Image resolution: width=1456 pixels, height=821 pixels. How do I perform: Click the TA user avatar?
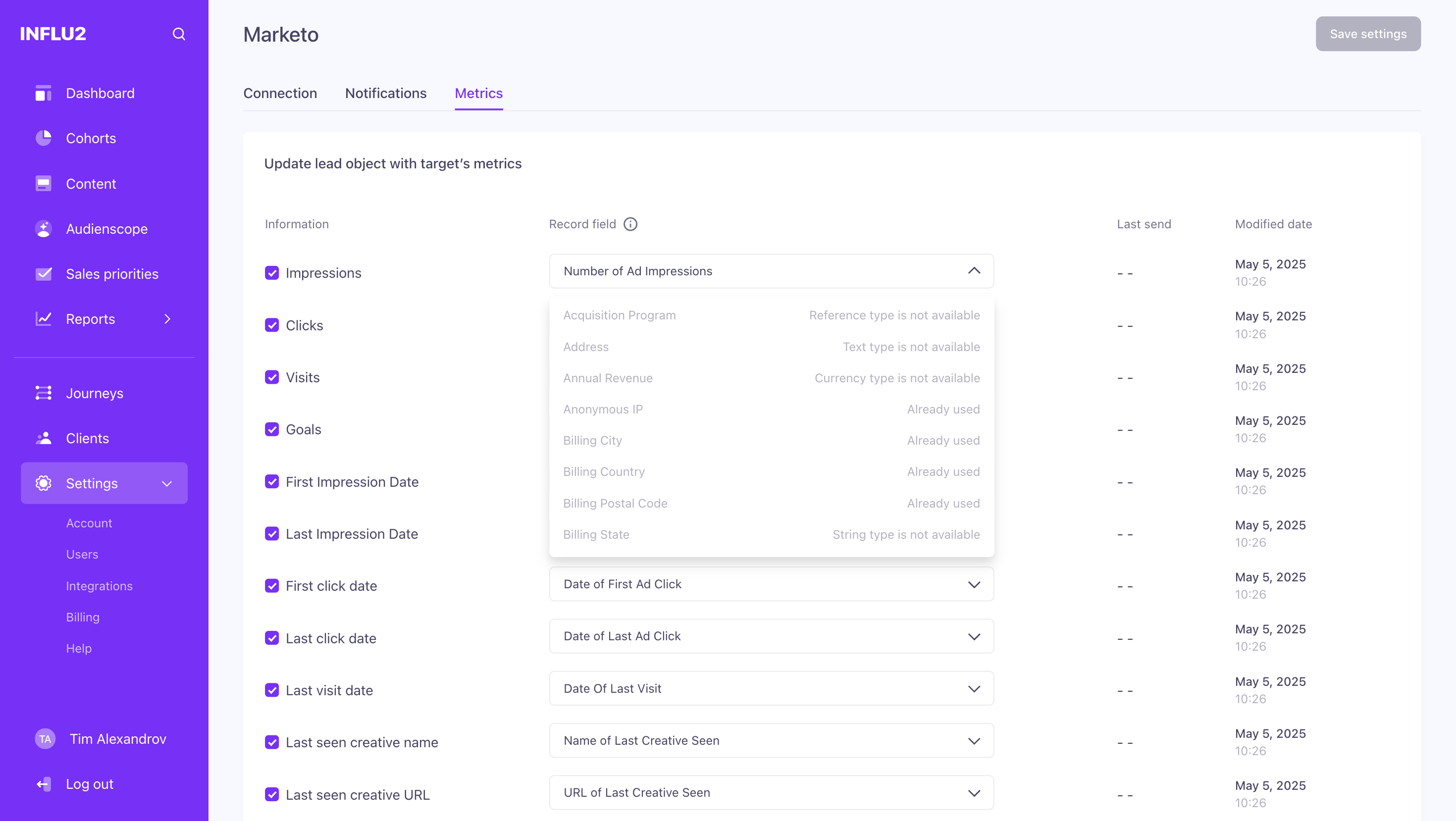pyautogui.click(x=45, y=739)
